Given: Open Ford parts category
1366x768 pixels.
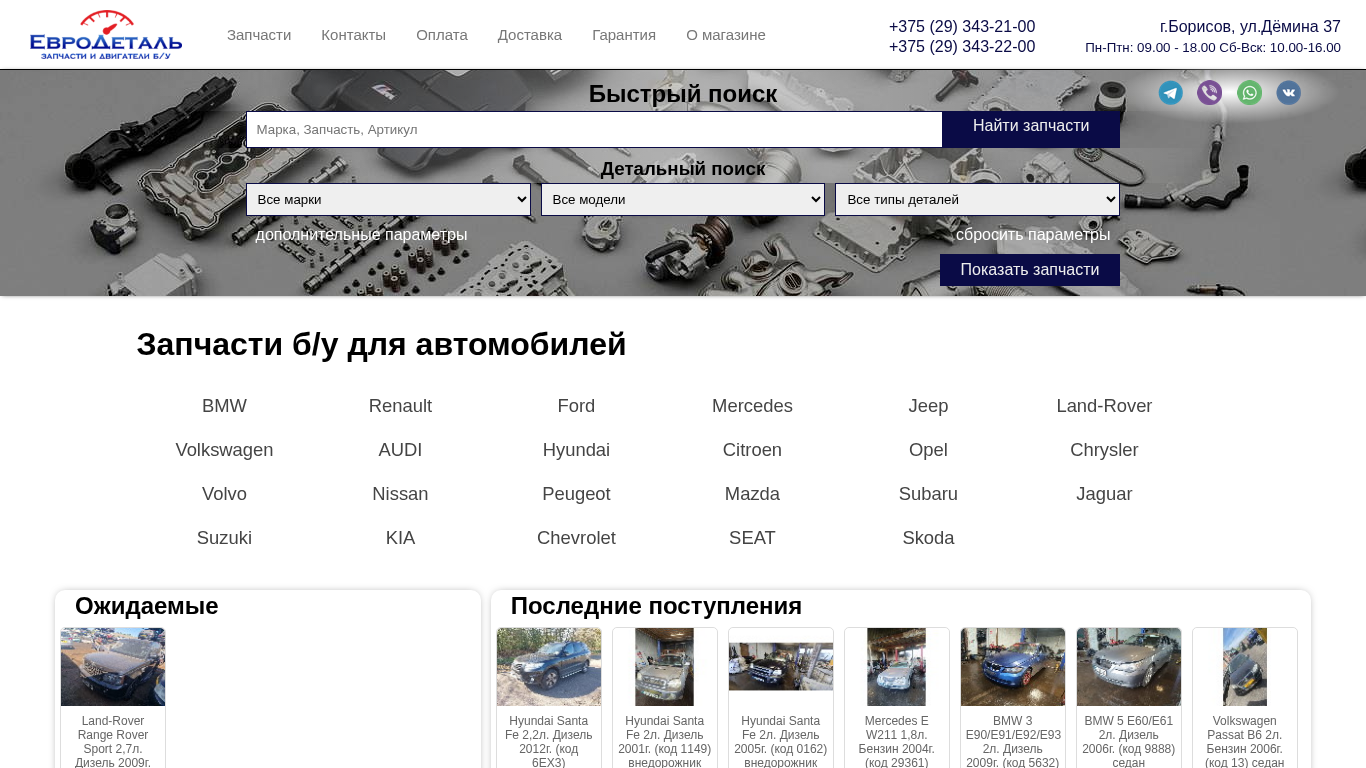Looking at the screenshot, I should coord(576,406).
